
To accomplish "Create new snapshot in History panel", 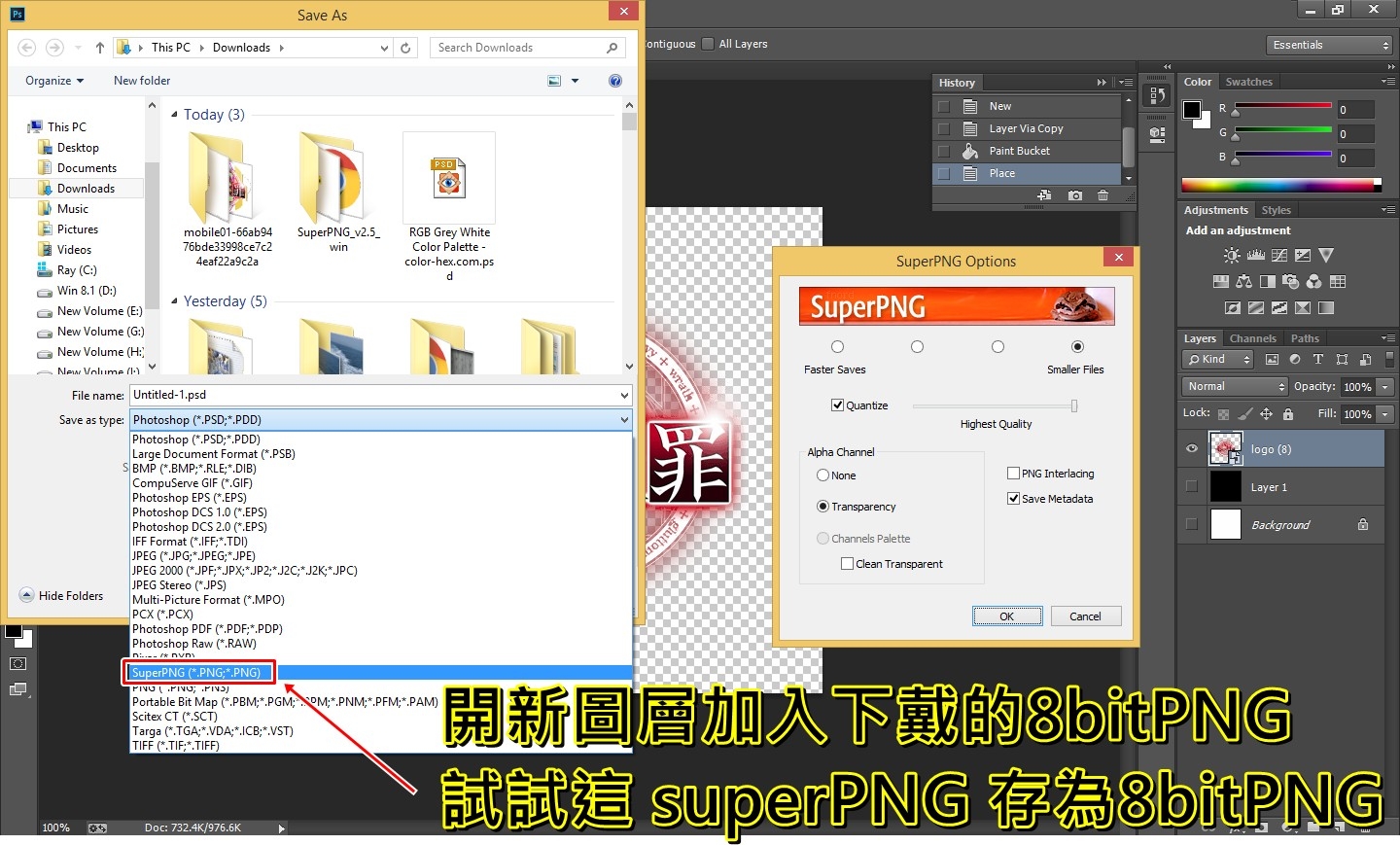I will pos(1074,195).
